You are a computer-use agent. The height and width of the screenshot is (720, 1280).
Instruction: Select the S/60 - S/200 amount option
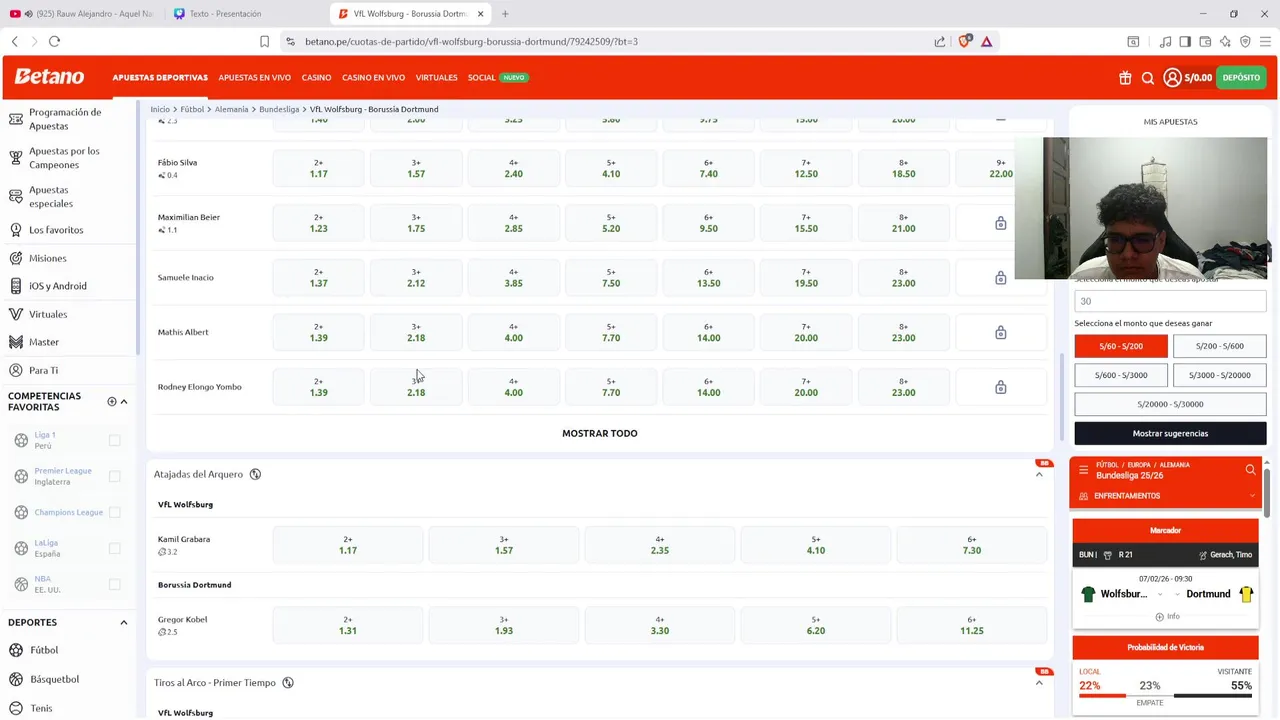coord(1121,346)
